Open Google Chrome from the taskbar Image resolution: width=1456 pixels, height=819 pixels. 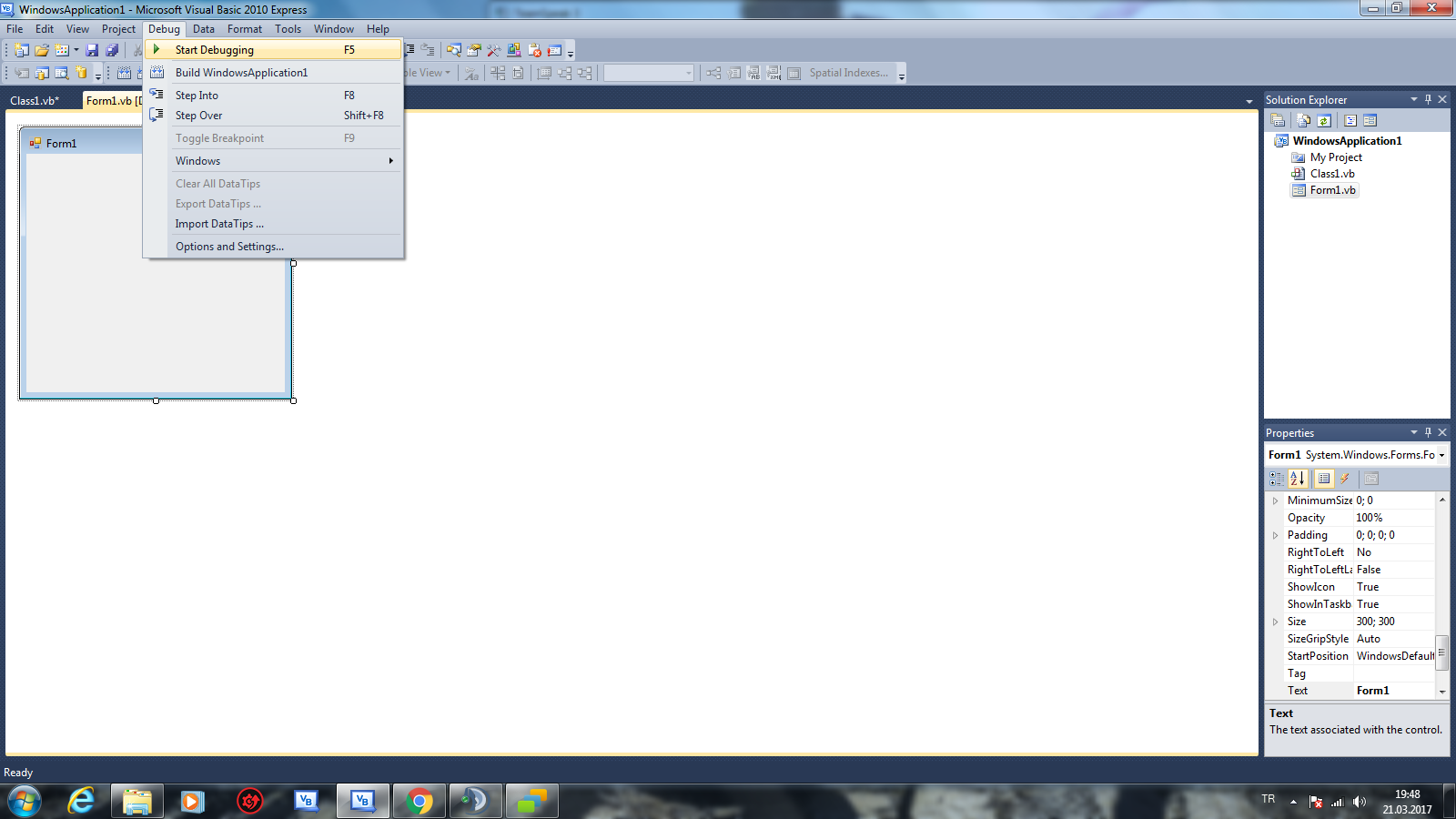coord(420,801)
